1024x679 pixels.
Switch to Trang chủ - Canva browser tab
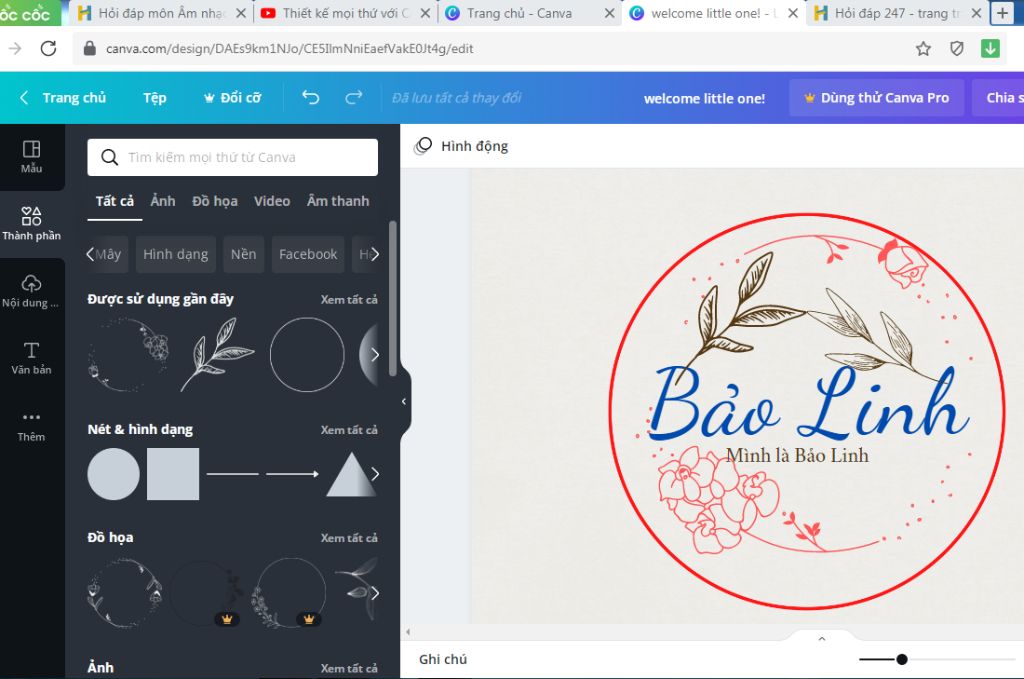(529, 13)
